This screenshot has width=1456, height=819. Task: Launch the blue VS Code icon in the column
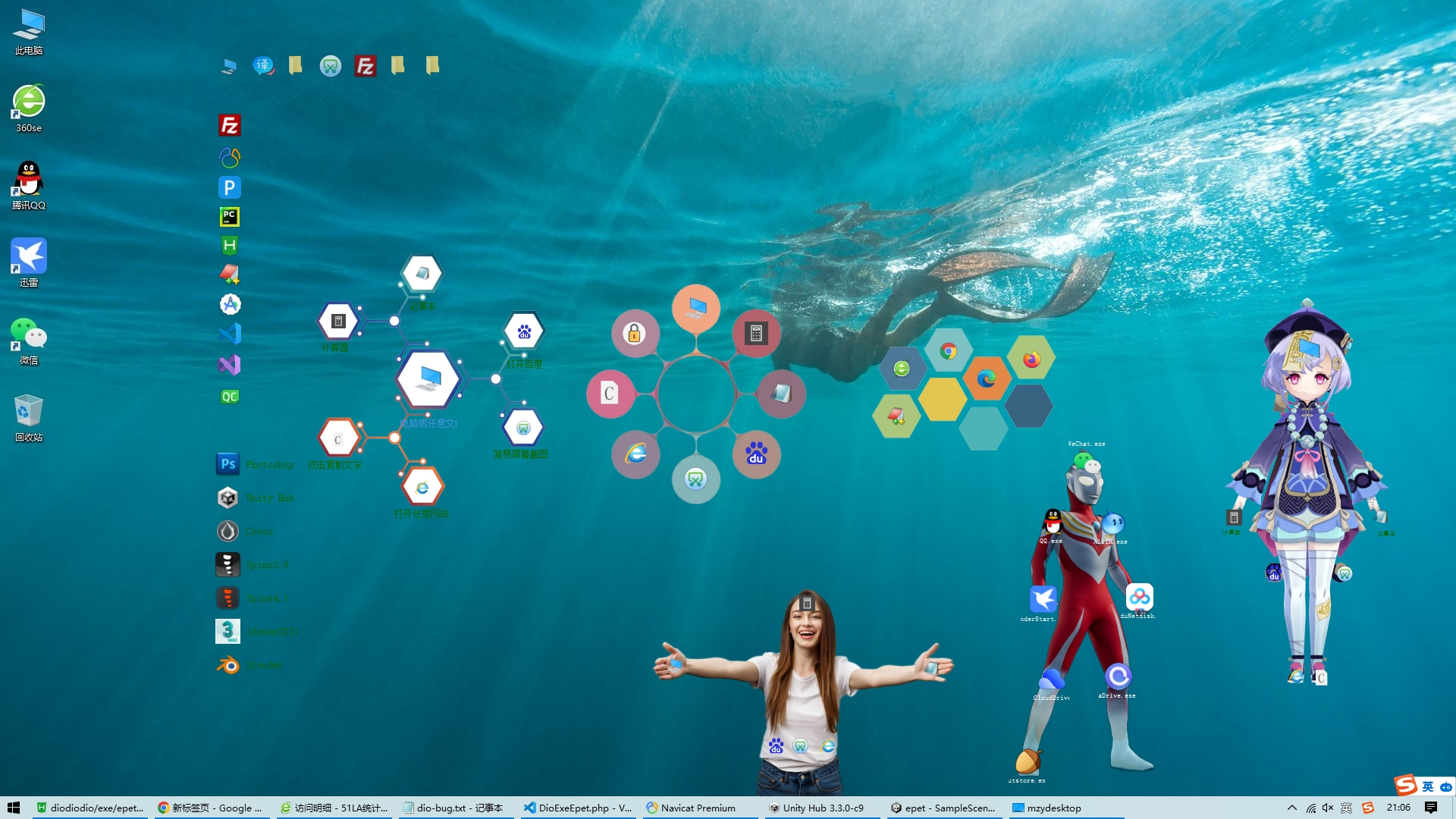230,334
